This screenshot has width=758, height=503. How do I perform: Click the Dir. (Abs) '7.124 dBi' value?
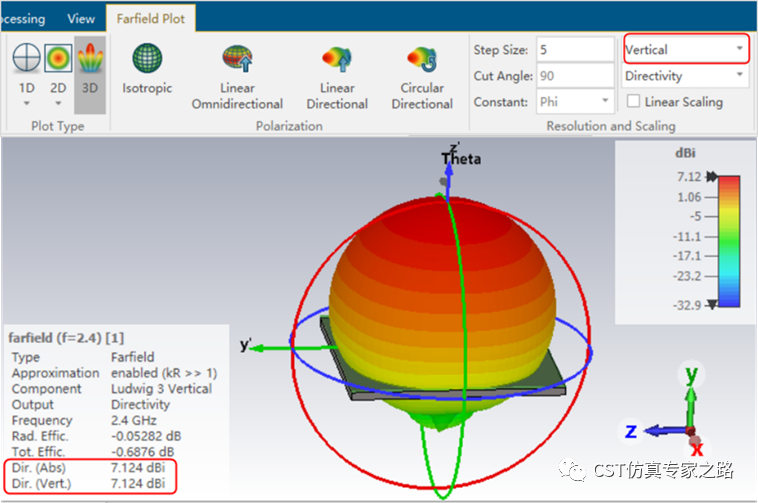coord(138,468)
